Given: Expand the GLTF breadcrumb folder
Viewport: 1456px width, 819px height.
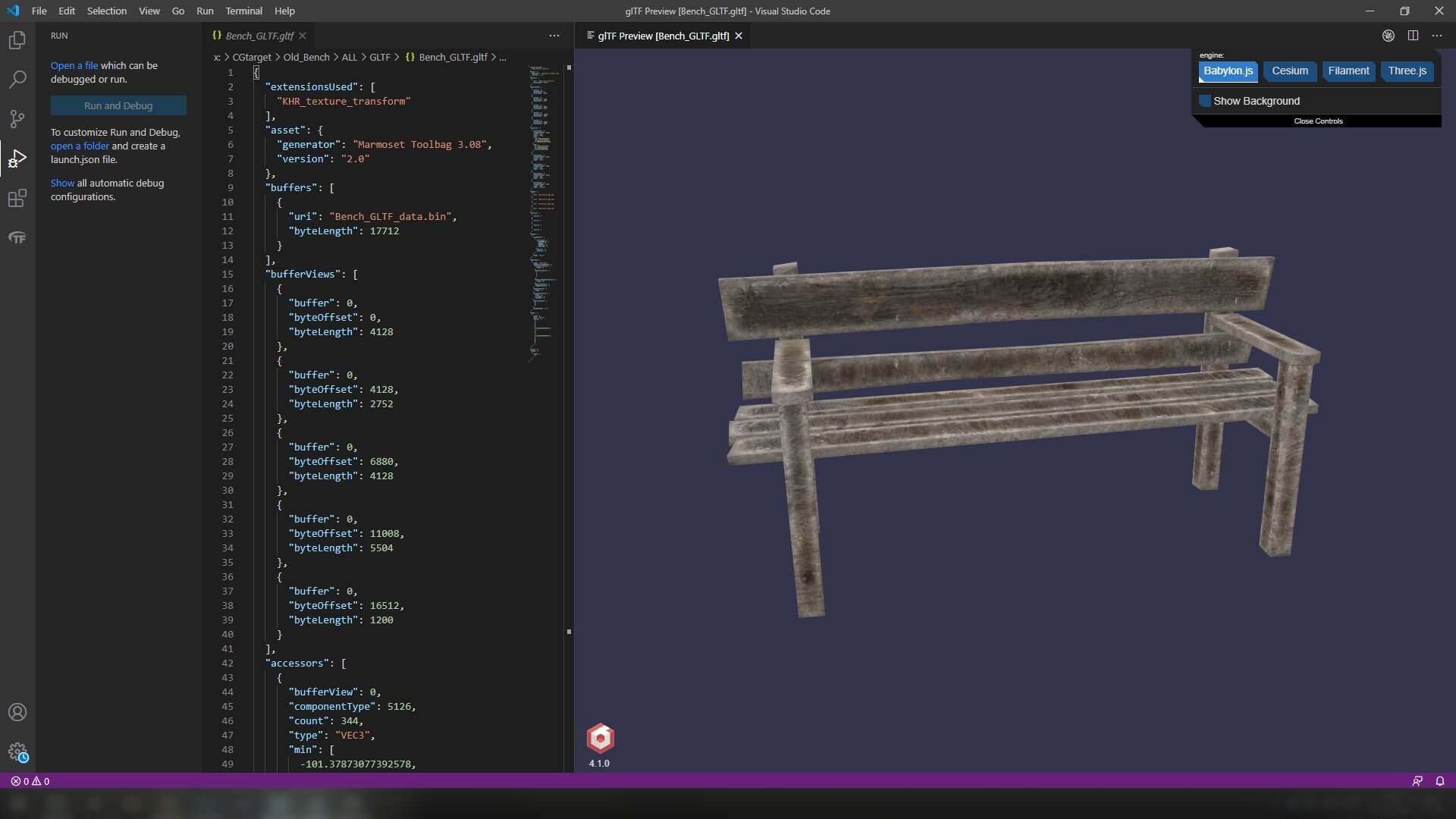Looking at the screenshot, I should [x=379, y=57].
